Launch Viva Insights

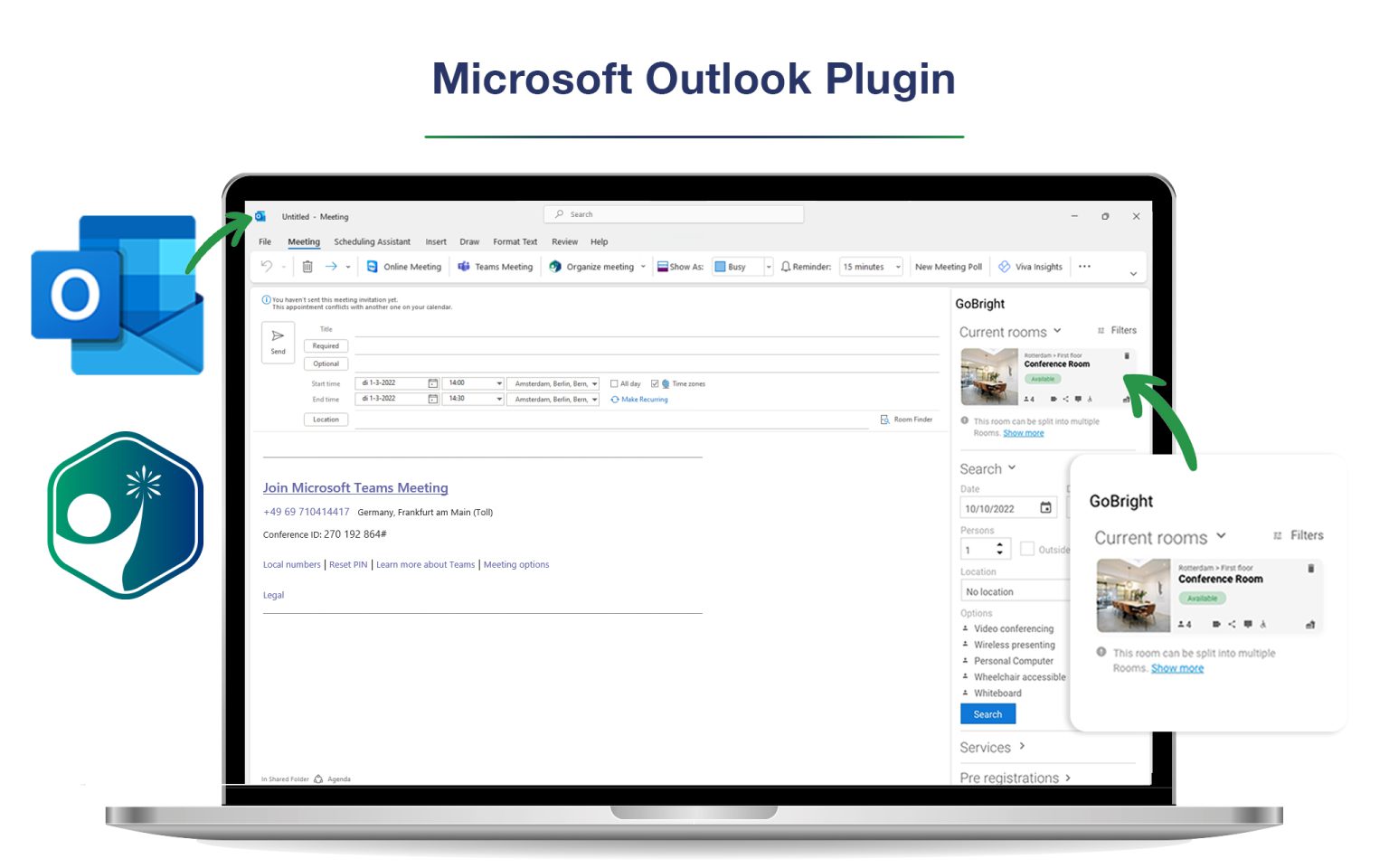1030,267
